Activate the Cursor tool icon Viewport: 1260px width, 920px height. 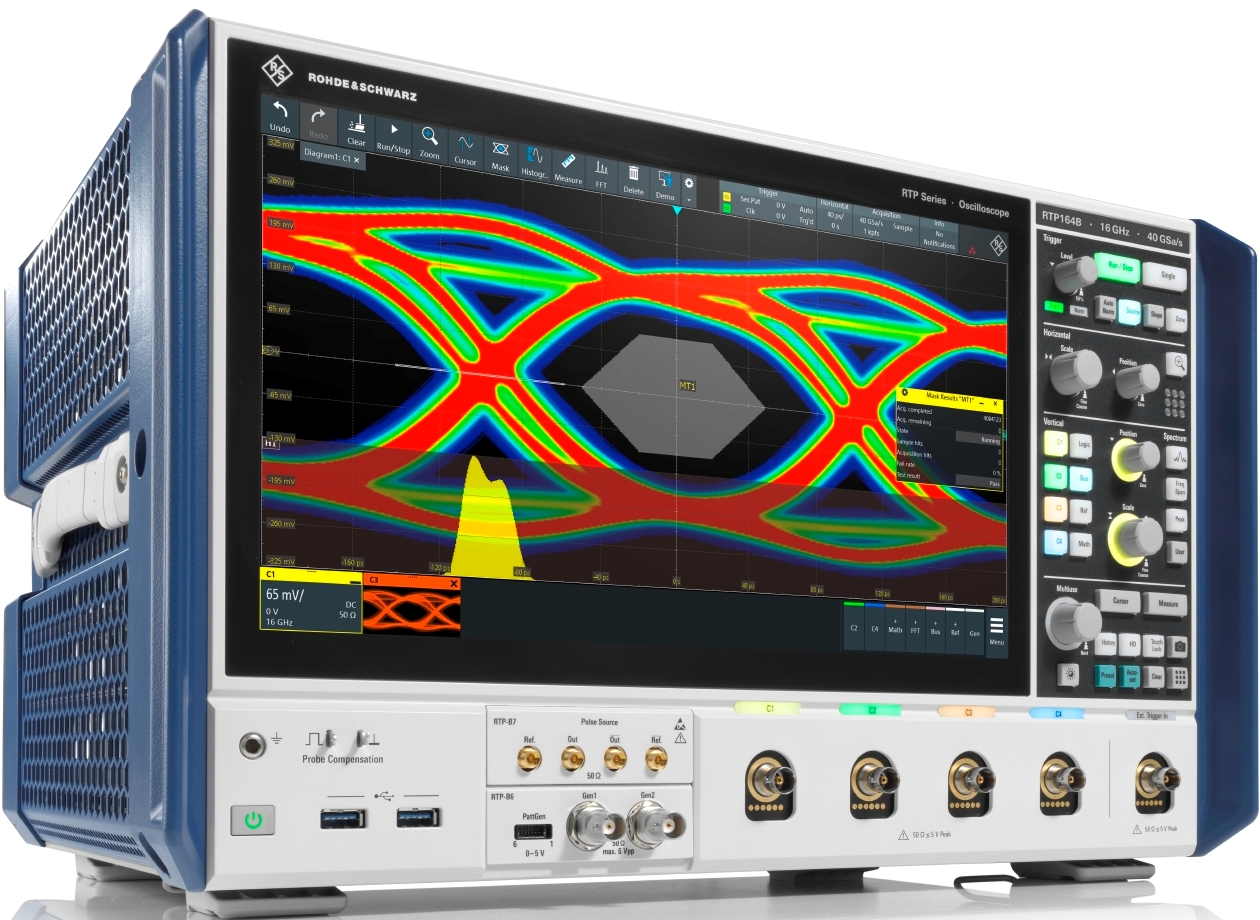(465, 148)
